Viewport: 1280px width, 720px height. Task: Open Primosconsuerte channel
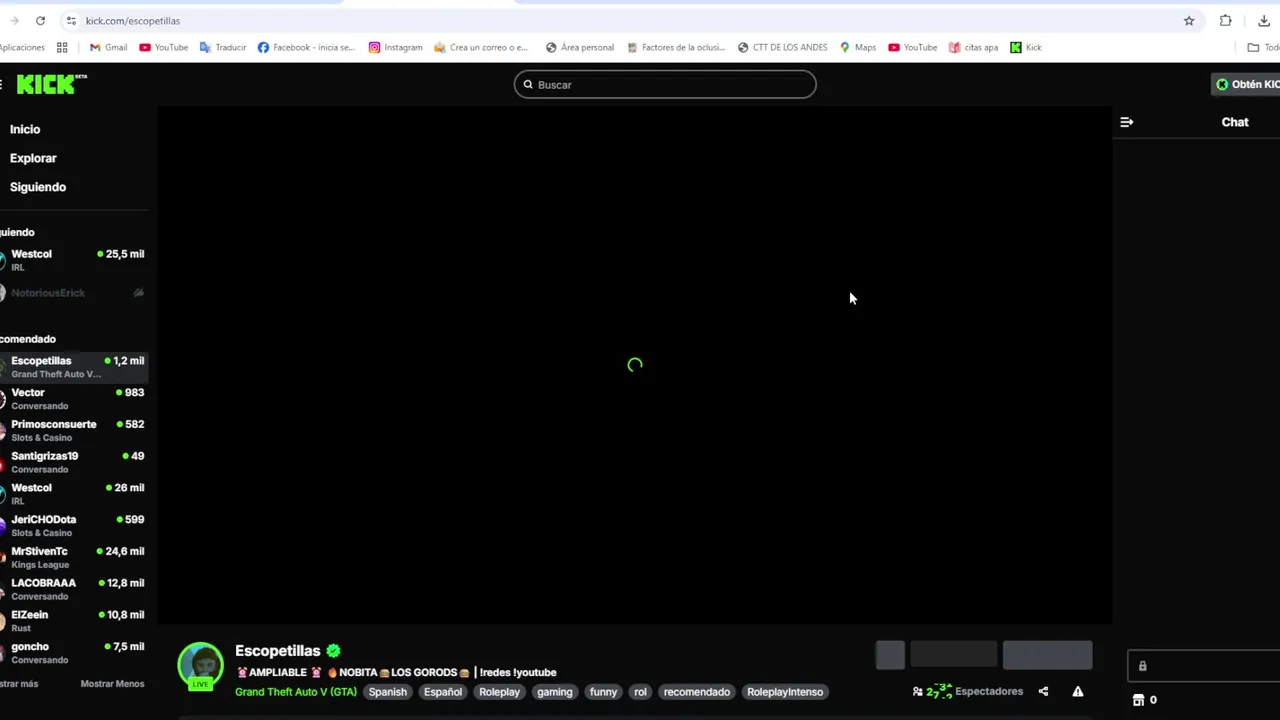74,431
